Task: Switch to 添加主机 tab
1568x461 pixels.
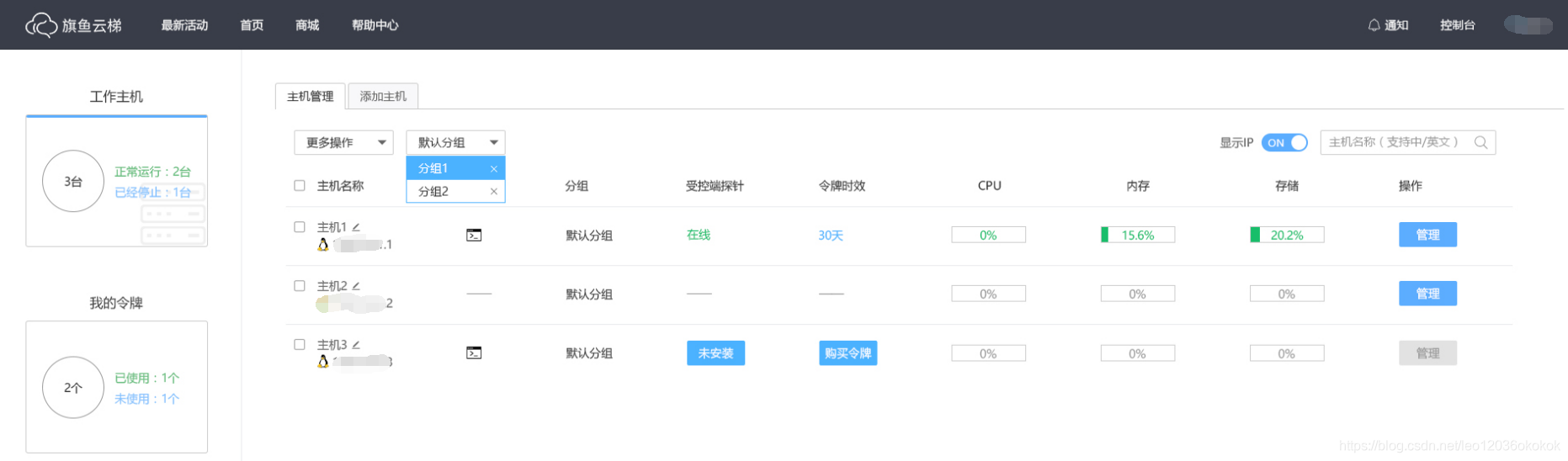Action: pos(383,96)
